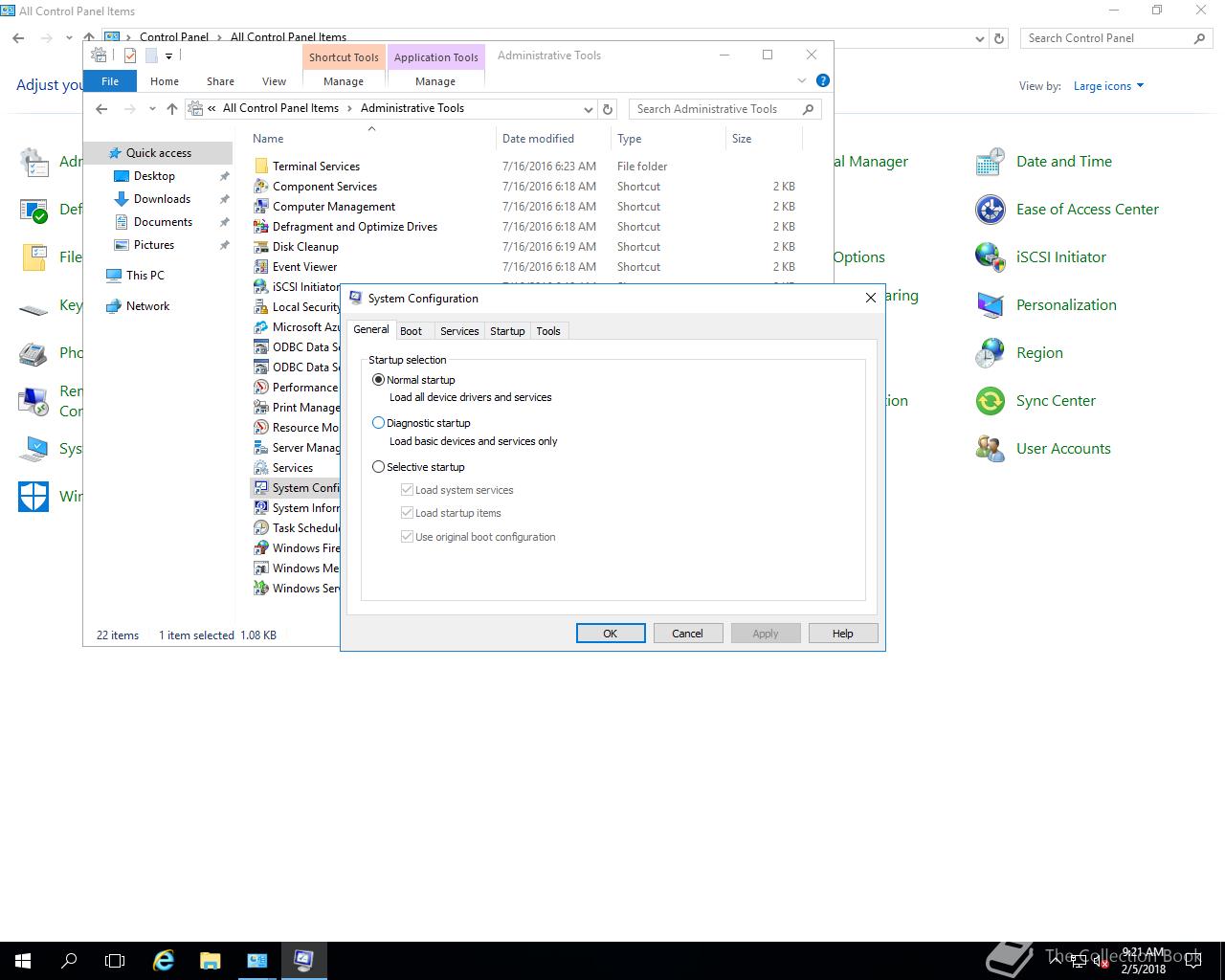Select the Task Scheduler icon
Image resolution: width=1225 pixels, height=980 pixels.
(260, 528)
